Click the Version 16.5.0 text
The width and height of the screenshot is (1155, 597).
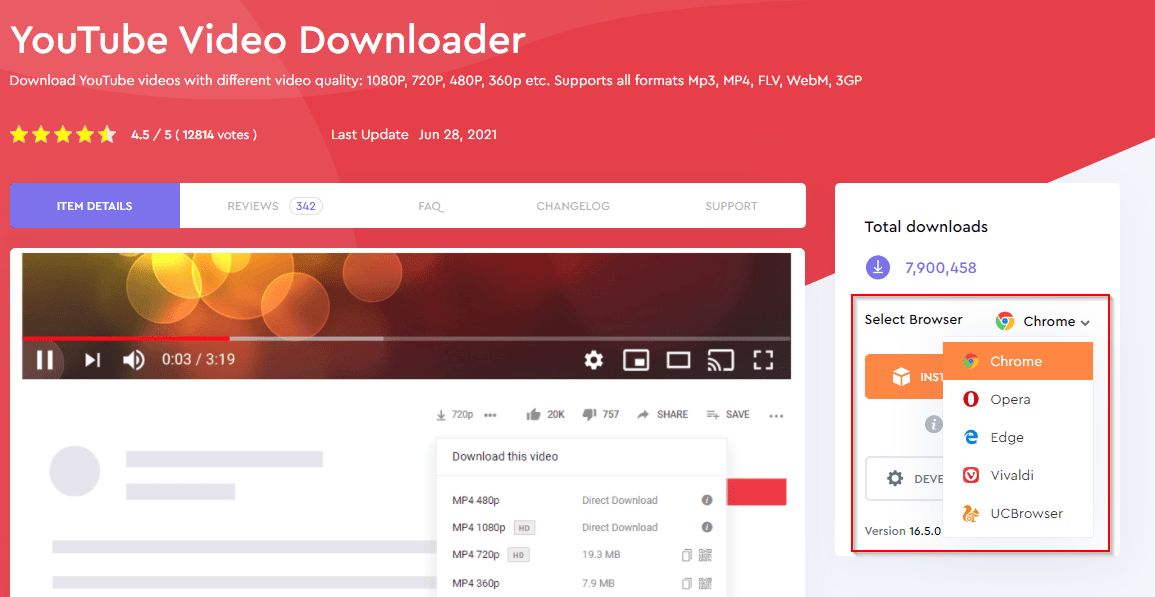pyautogui.click(x=902, y=531)
